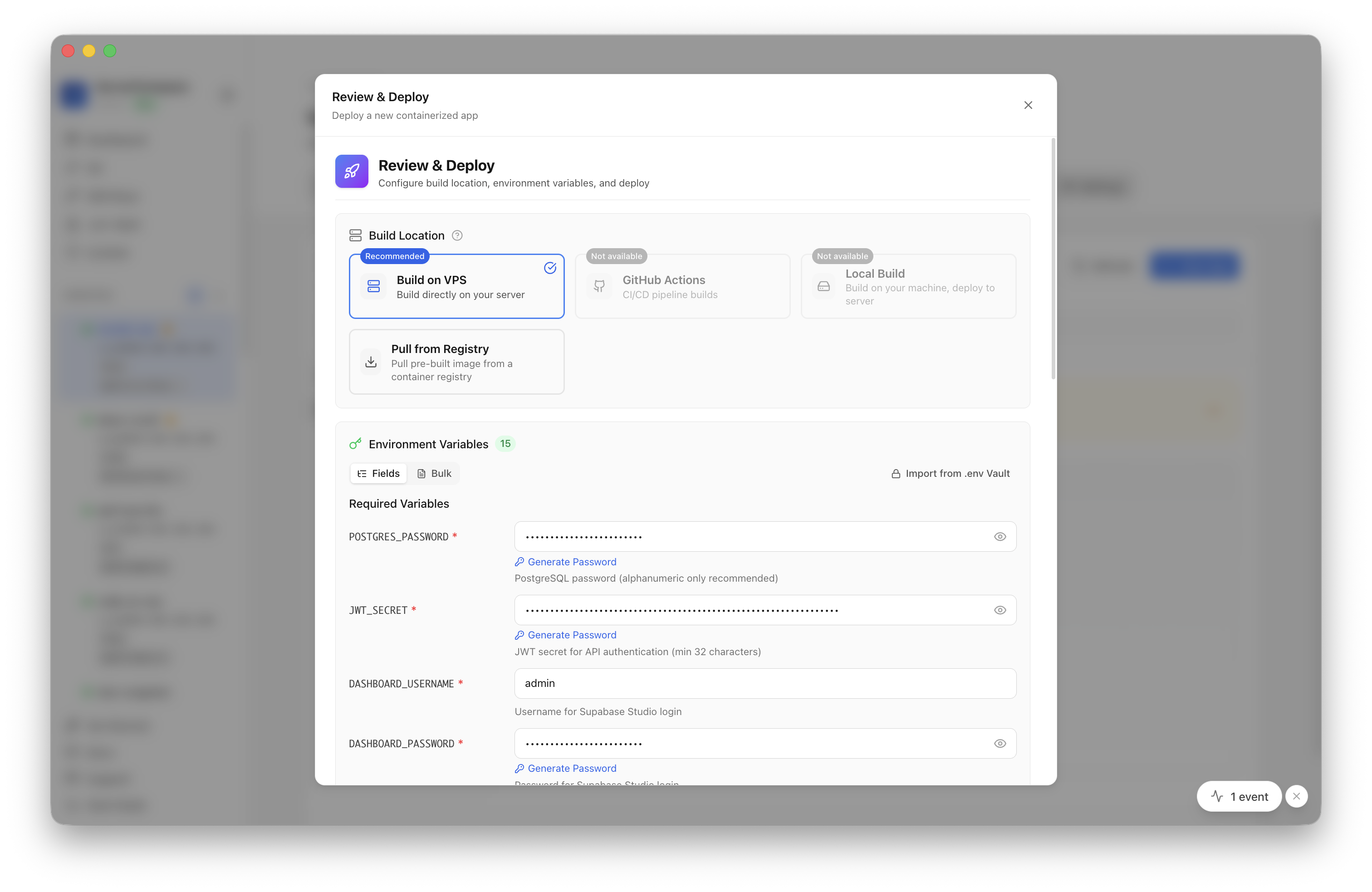Focus the POSTGRES_PASSWORD input field
Viewport: 1372px width, 892px height.
pyautogui.click(x=765, y=536)
